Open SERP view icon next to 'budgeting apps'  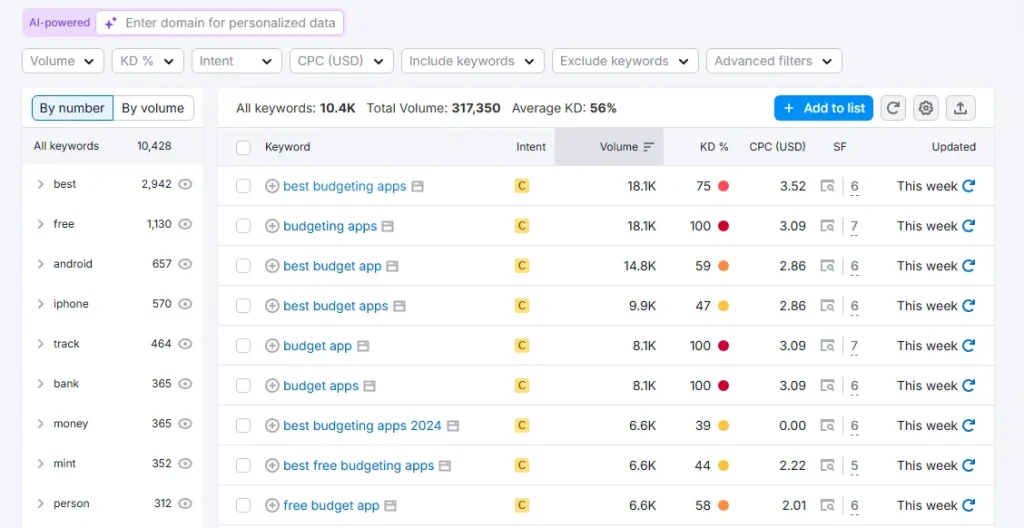coord(388,226)
